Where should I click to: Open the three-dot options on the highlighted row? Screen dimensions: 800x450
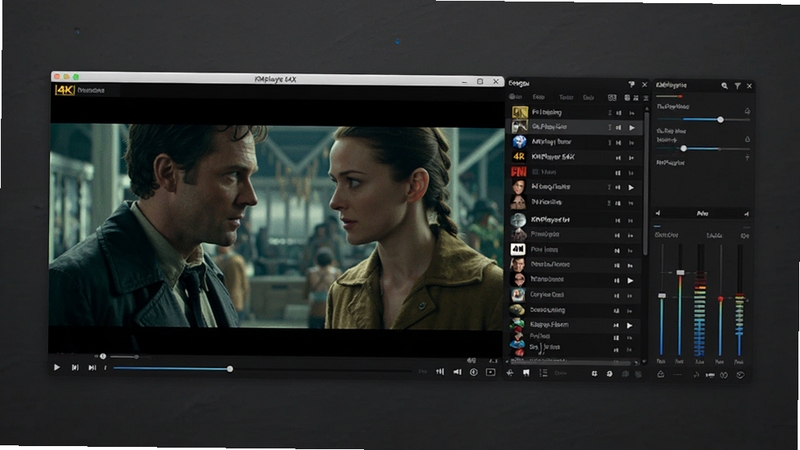[x=609, y=127]
